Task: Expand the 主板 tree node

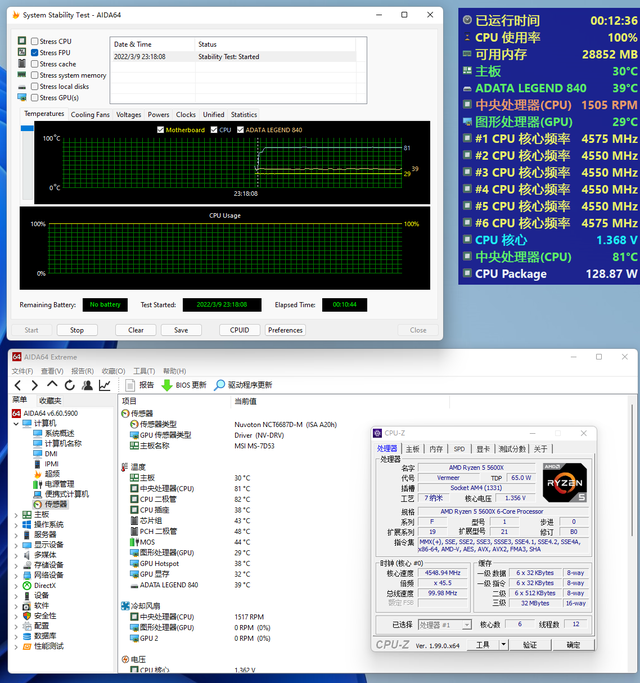Action: click(x=14, y=515)
